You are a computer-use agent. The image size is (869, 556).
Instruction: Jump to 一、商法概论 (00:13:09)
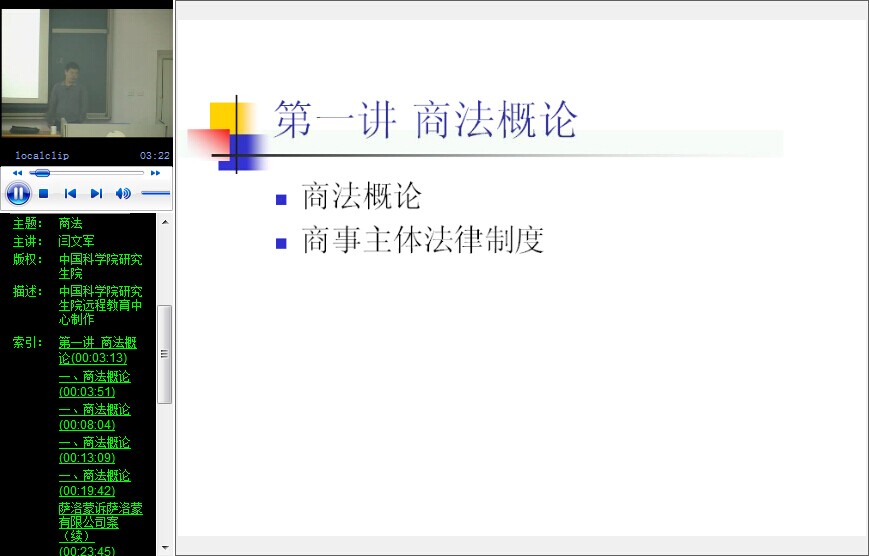[x=95, y=450]
